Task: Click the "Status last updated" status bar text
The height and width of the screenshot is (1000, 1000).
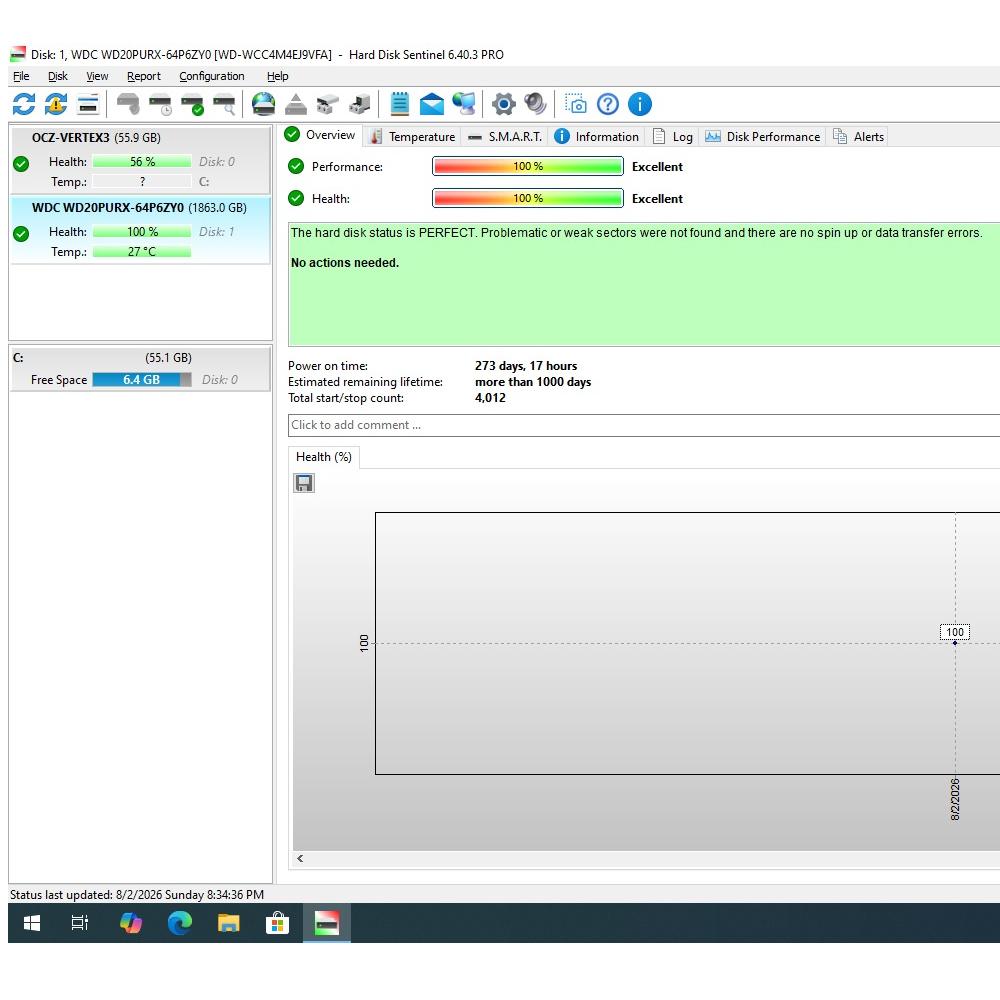Action: point(137,895)
